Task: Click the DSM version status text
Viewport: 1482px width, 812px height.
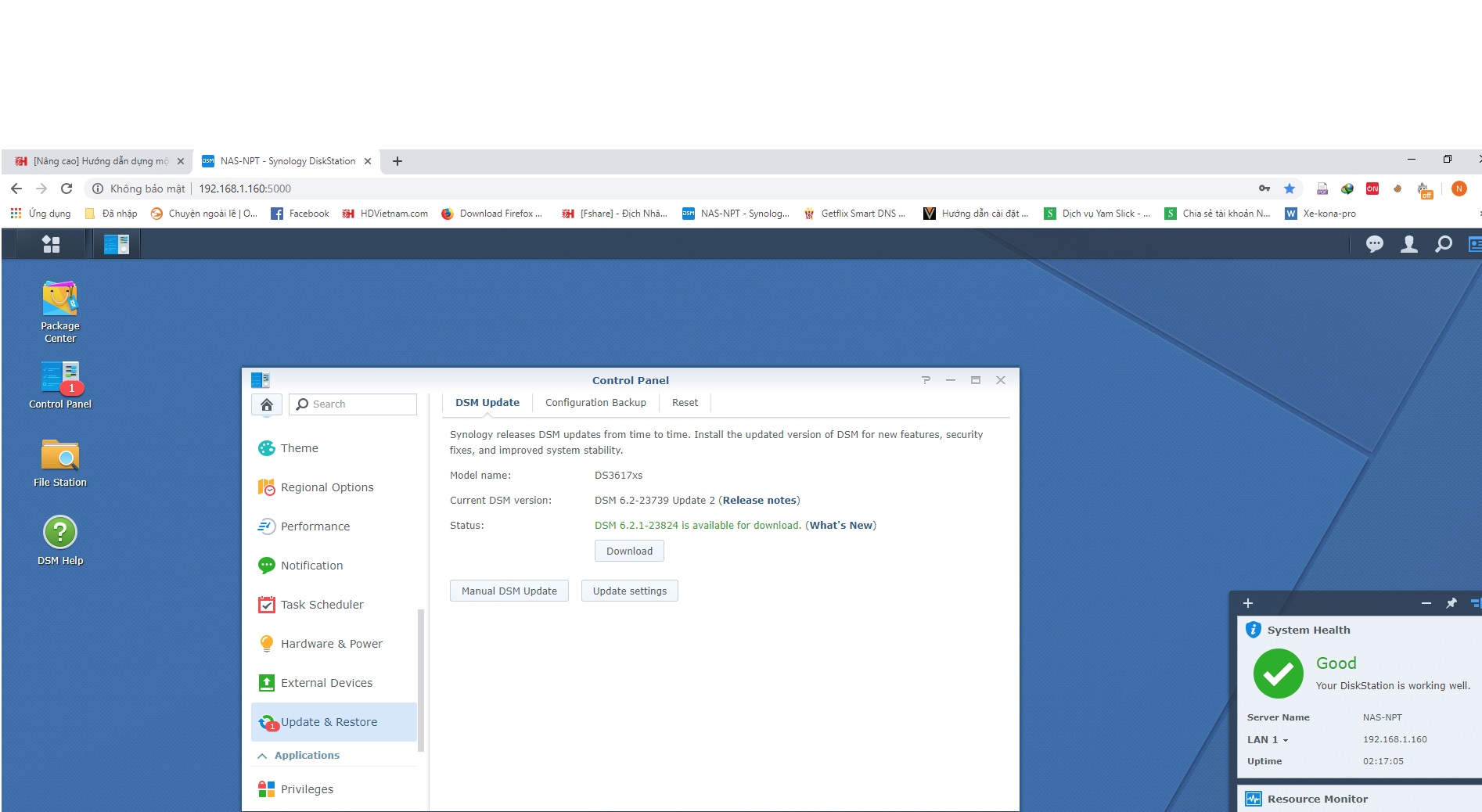Action: [697, 526]
